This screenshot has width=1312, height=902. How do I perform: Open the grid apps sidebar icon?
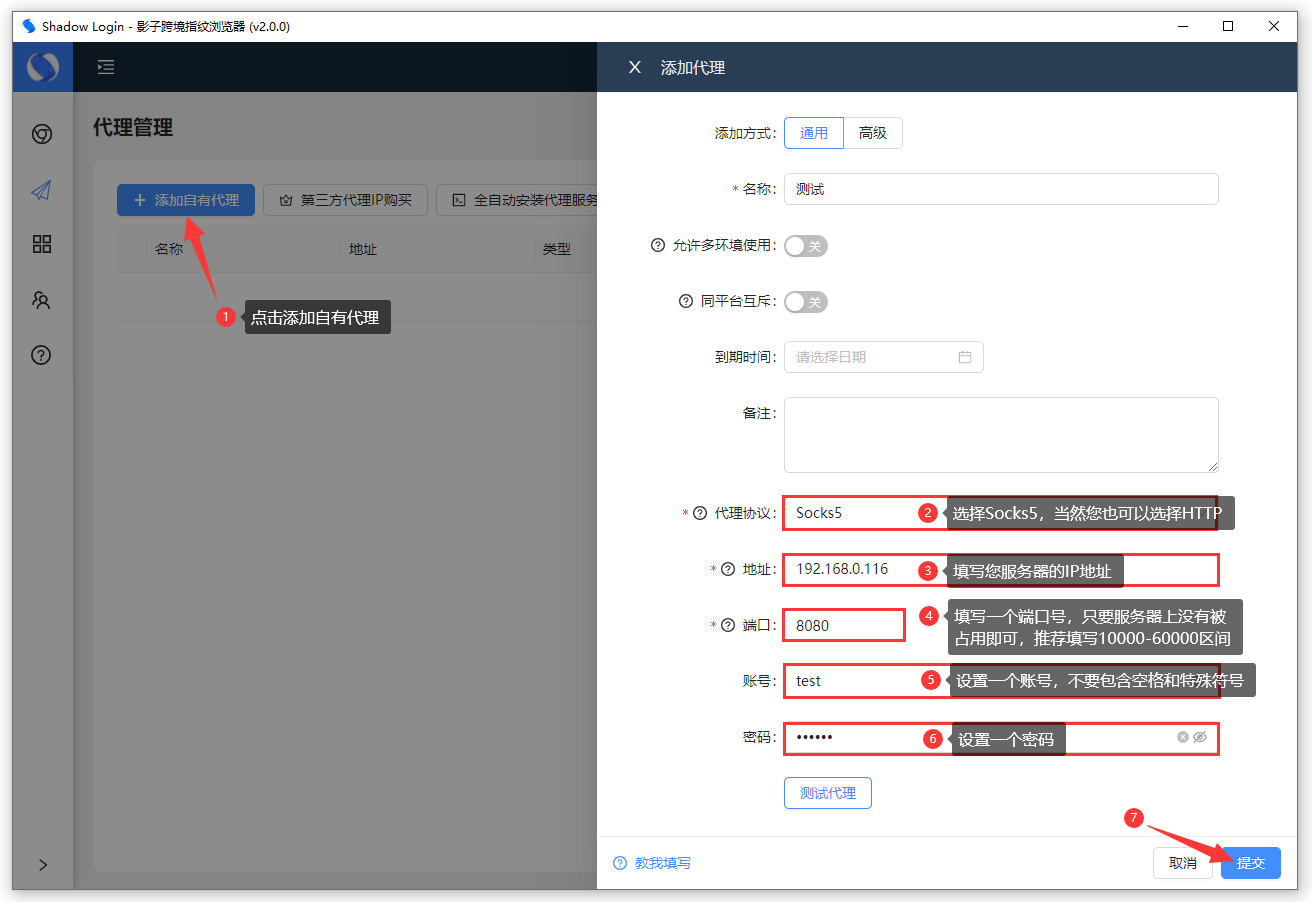pyautogui.click(x=42, y=245)
